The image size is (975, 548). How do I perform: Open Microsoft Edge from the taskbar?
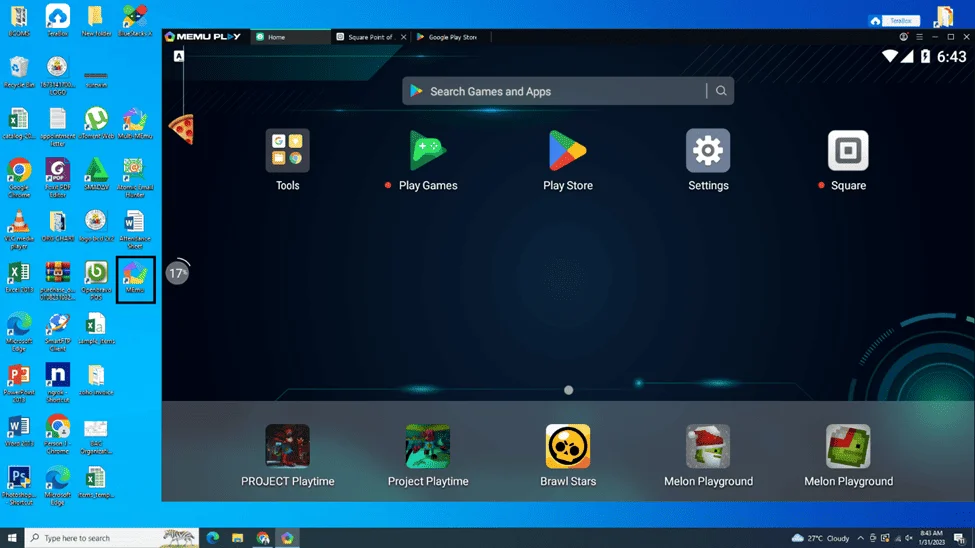pos(213,537)
